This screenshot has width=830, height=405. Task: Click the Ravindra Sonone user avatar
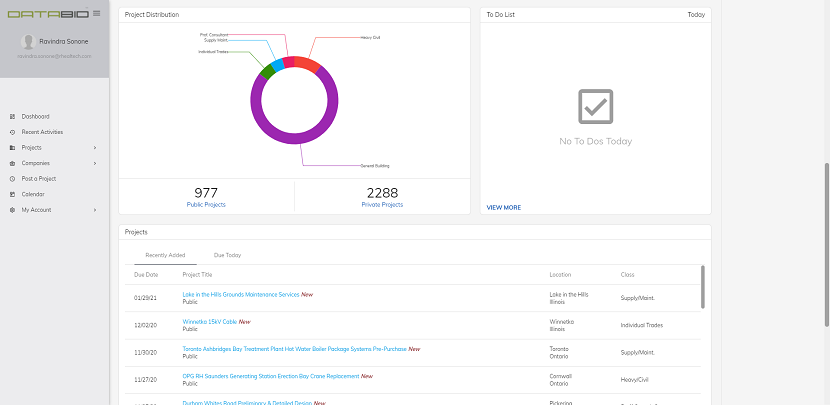28,42
